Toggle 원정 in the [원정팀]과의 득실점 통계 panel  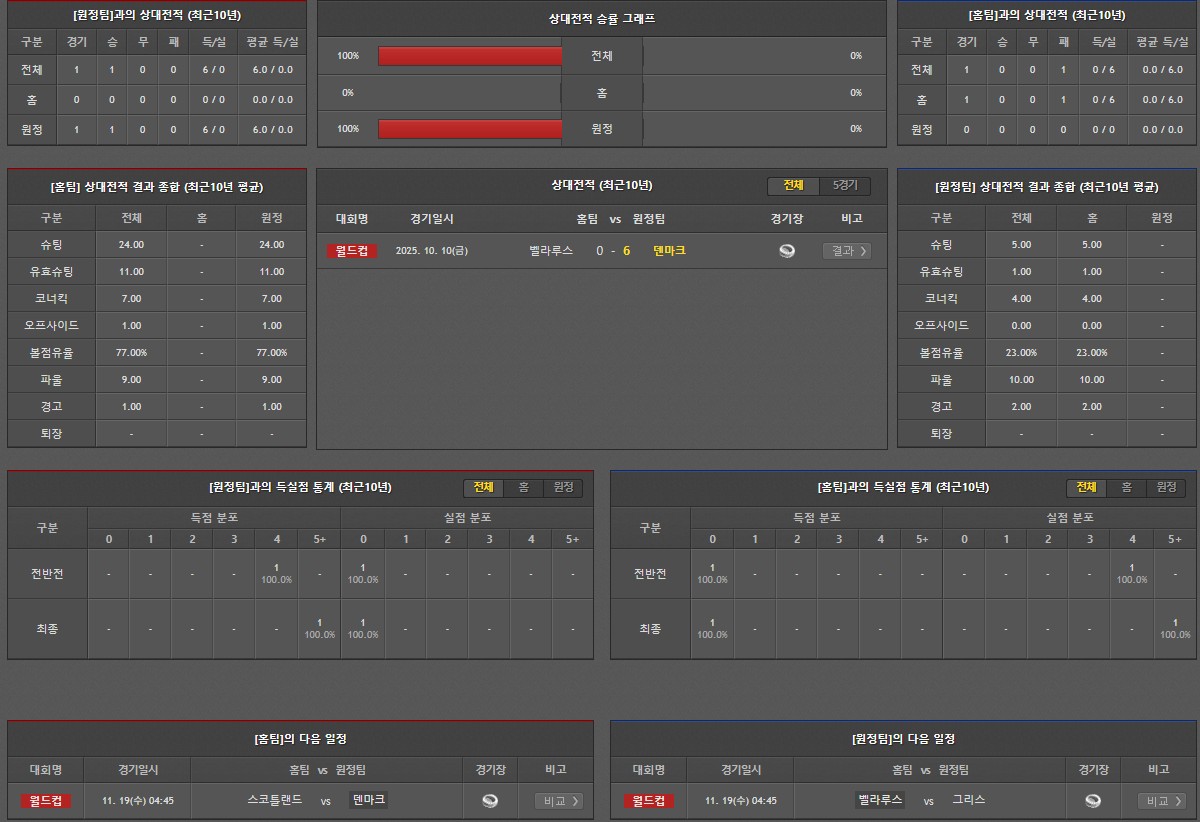(563, 487)
